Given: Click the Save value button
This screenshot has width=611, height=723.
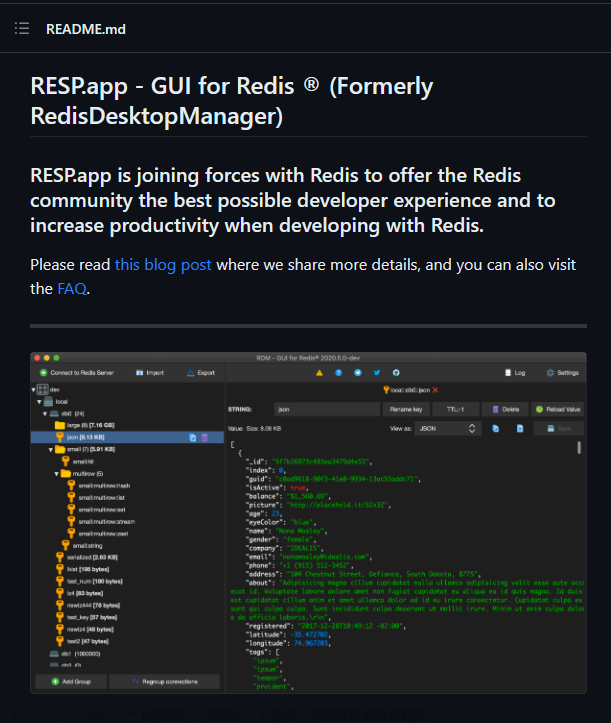Looking at the screenshot, I should (x=558, y=429).
